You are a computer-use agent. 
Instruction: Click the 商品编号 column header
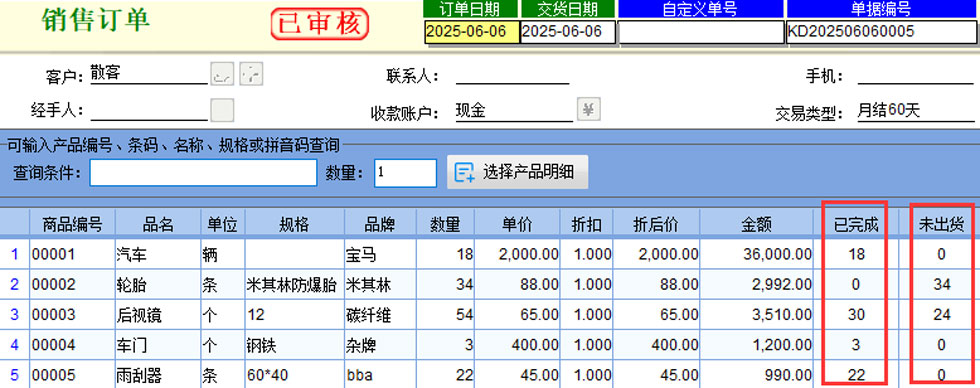(72, 224)
